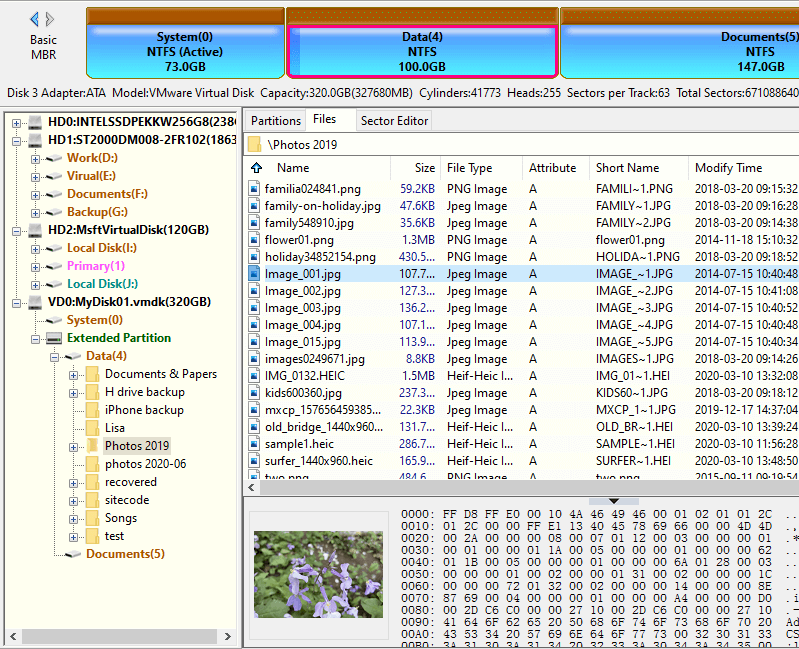Expand the Songs folder in tree
Screen dimensions: 799x649
pos(73,518)
